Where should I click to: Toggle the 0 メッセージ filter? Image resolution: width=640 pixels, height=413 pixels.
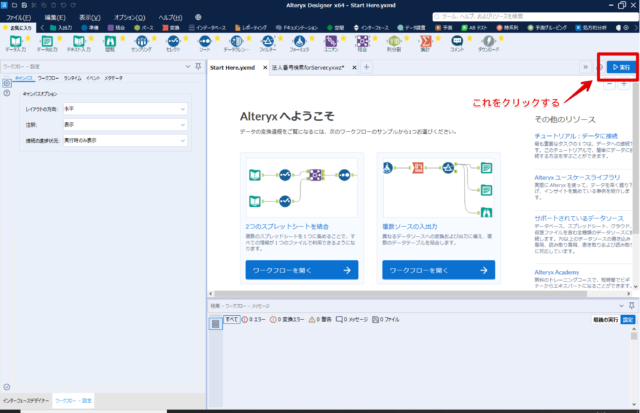(x=352, y=320)
